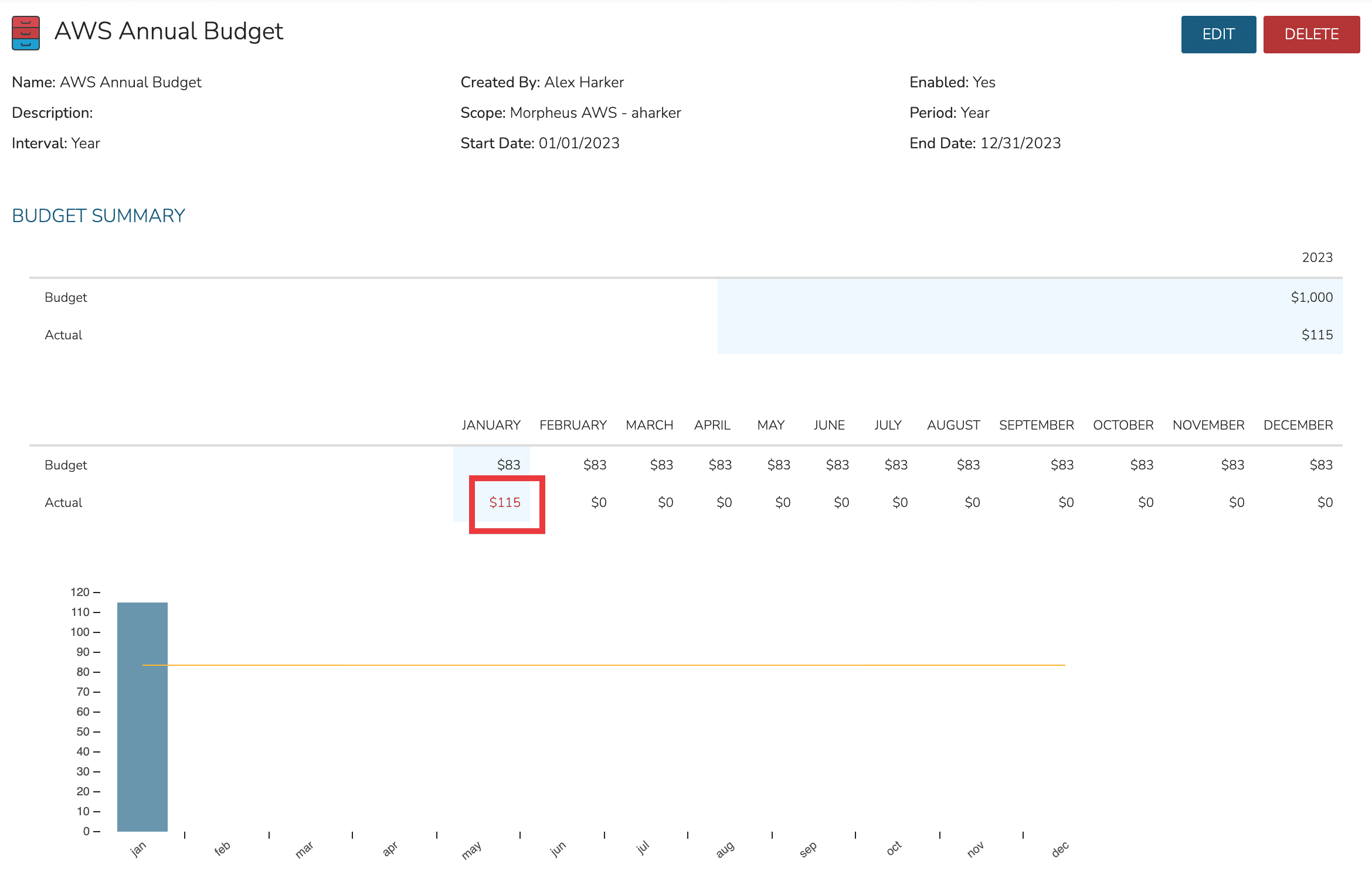Image resolution: width=1372 pixels, height=885 pixels.
Task: Click the DELETE button
Action: pos(1311,35)
